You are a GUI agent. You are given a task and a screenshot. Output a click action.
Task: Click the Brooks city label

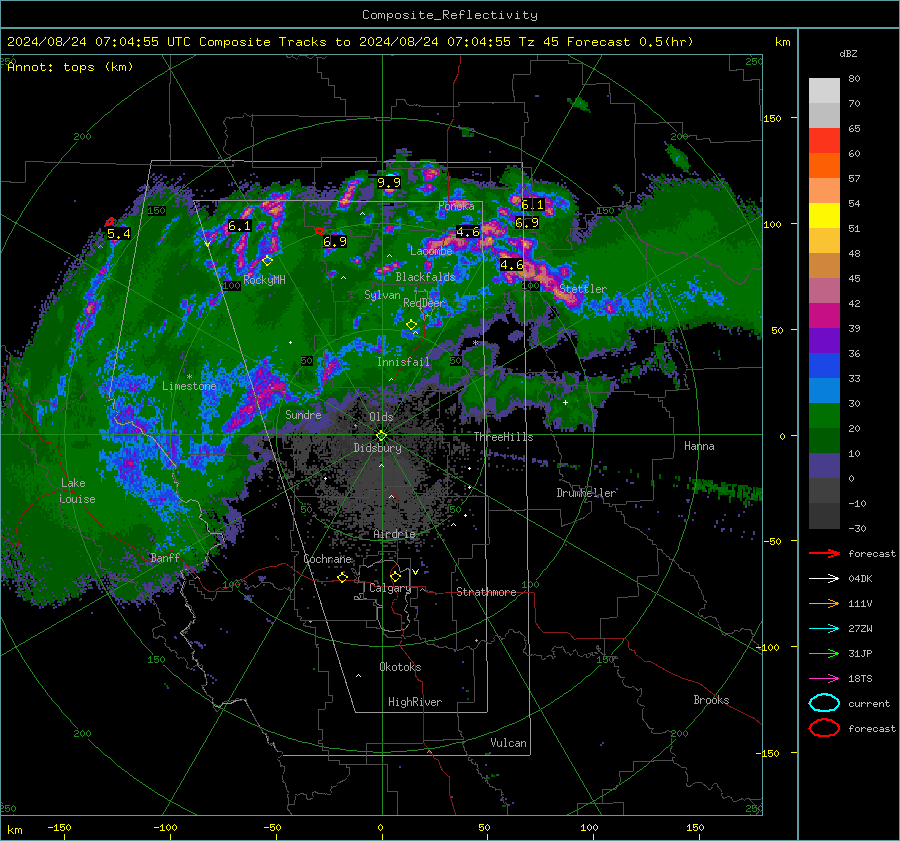pos(711,700)
